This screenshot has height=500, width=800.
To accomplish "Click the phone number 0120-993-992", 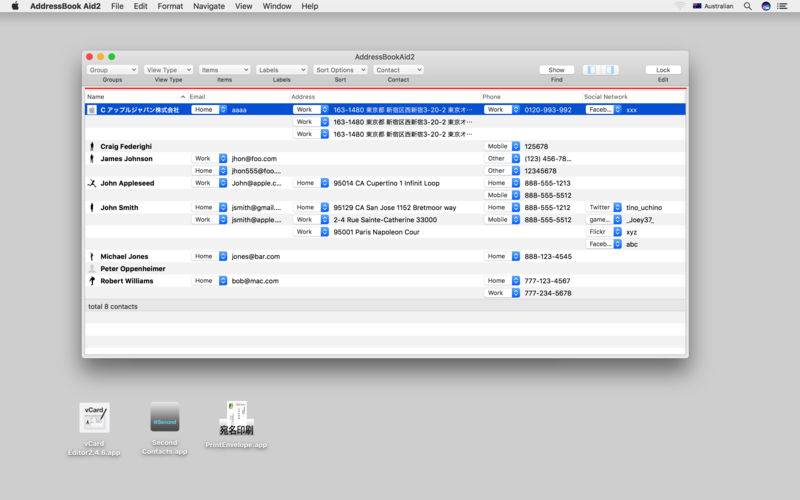I will point(548,110).
